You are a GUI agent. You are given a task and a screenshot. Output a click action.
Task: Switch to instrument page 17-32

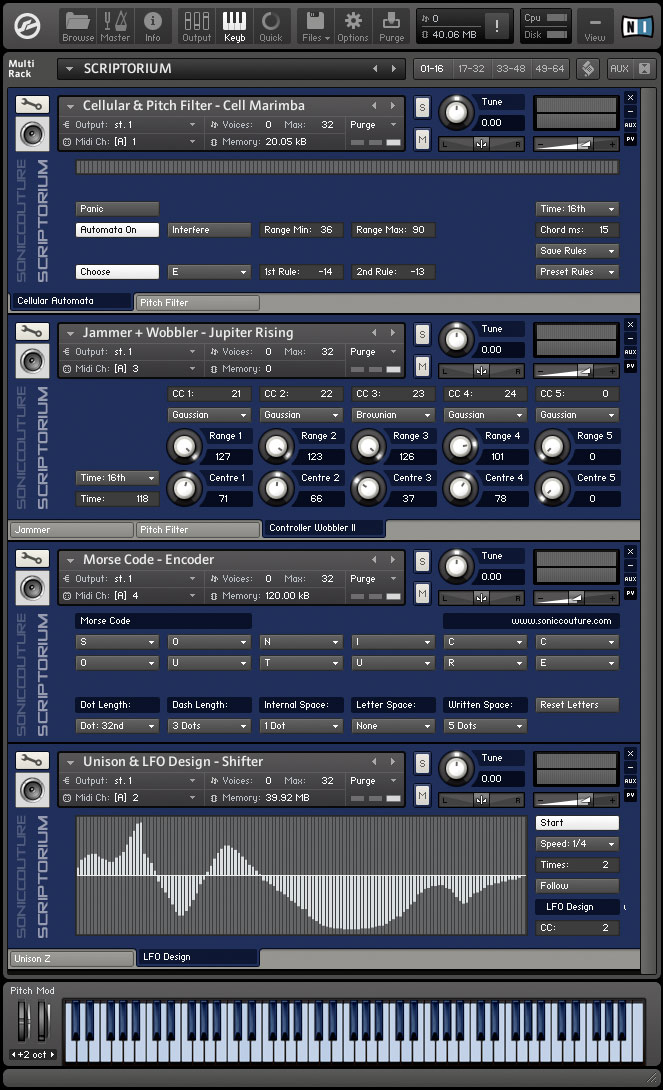tap(471, 68)
